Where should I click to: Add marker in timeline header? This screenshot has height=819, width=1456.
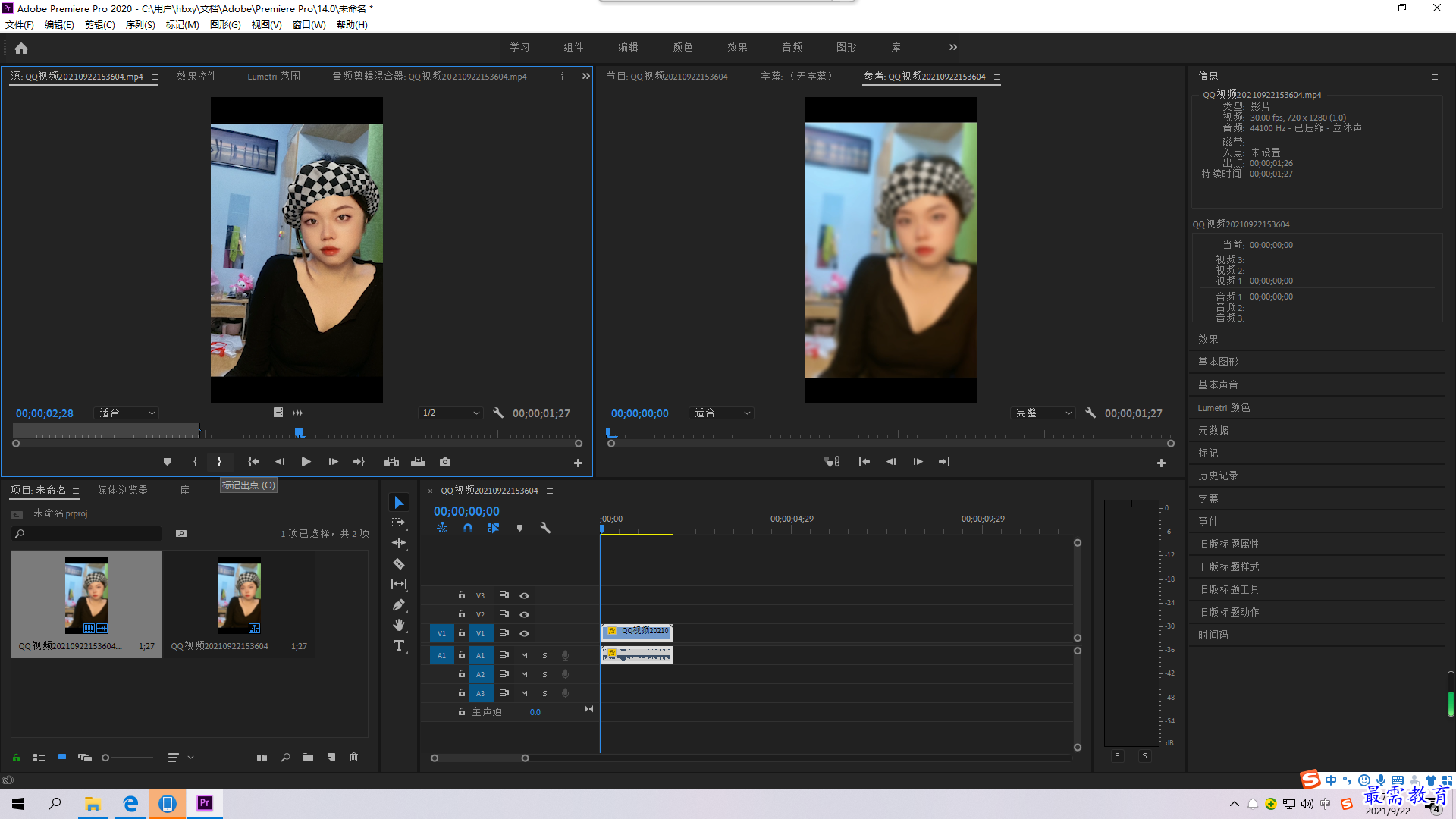pyautogui.click(x=519, y=528)
